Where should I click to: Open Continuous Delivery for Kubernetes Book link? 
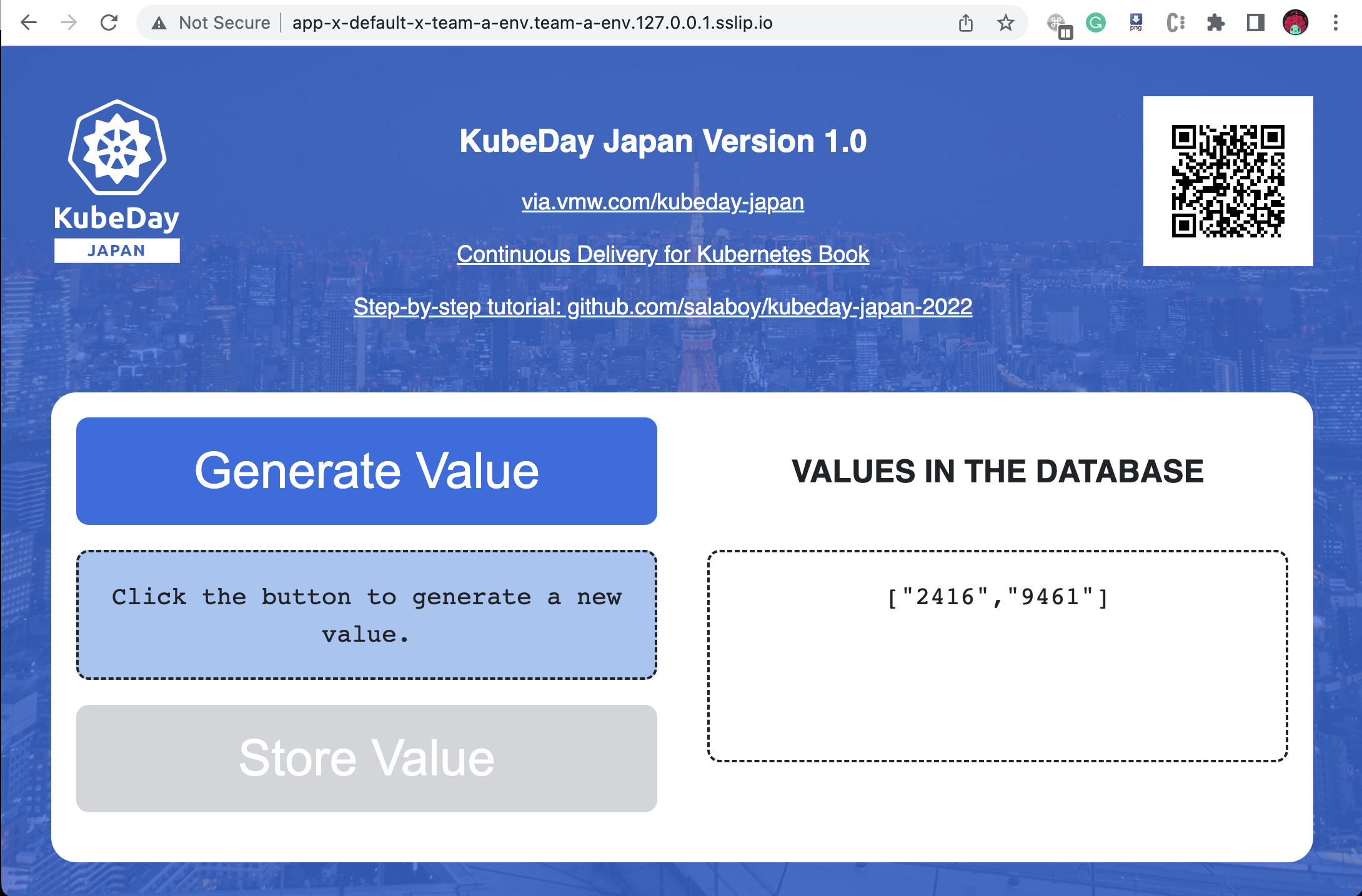tap(662, 254)
